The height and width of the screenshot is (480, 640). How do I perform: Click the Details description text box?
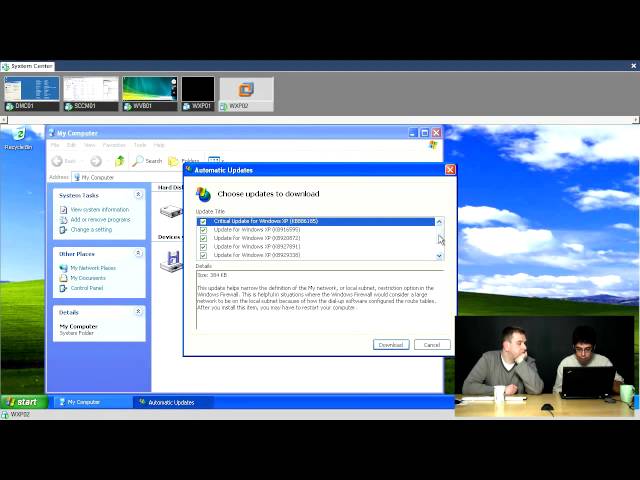pos(320,300)
